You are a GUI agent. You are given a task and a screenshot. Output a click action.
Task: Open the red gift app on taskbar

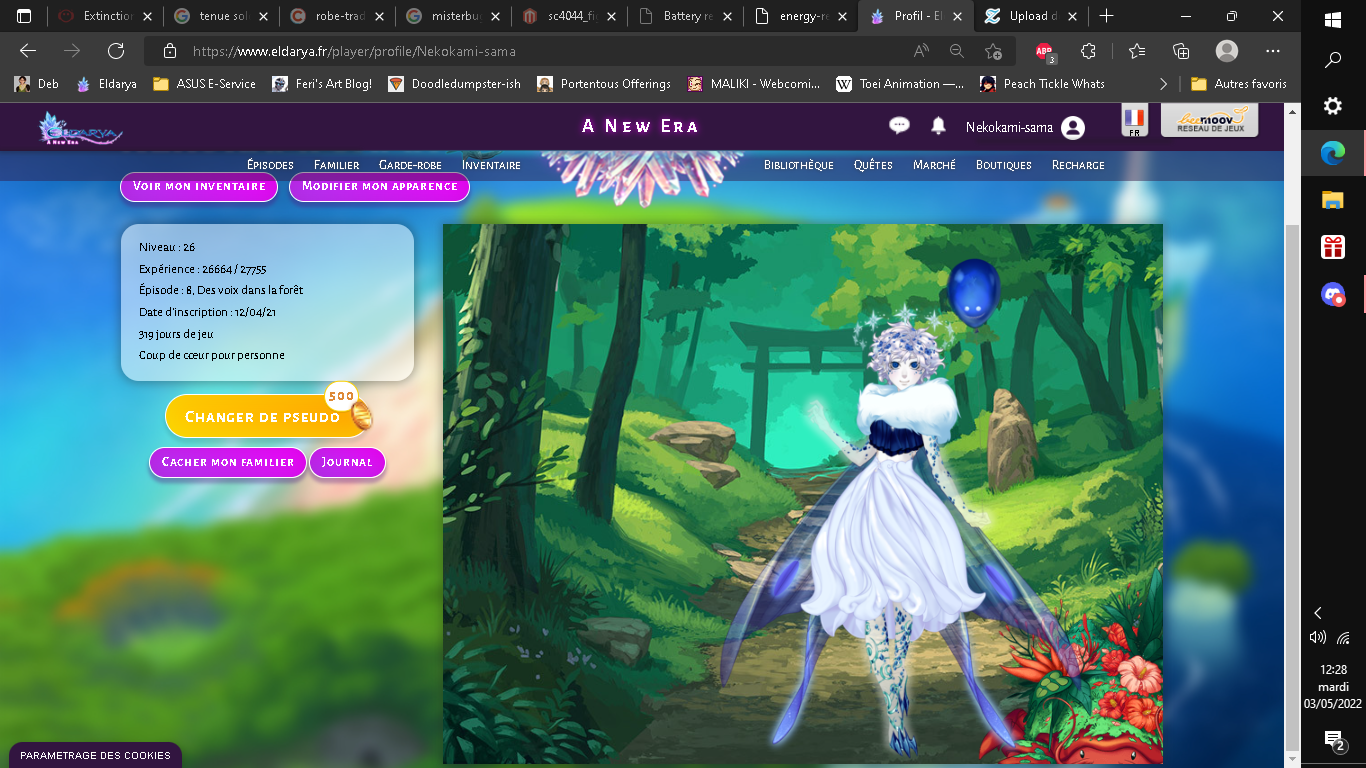coord(1333,246)
